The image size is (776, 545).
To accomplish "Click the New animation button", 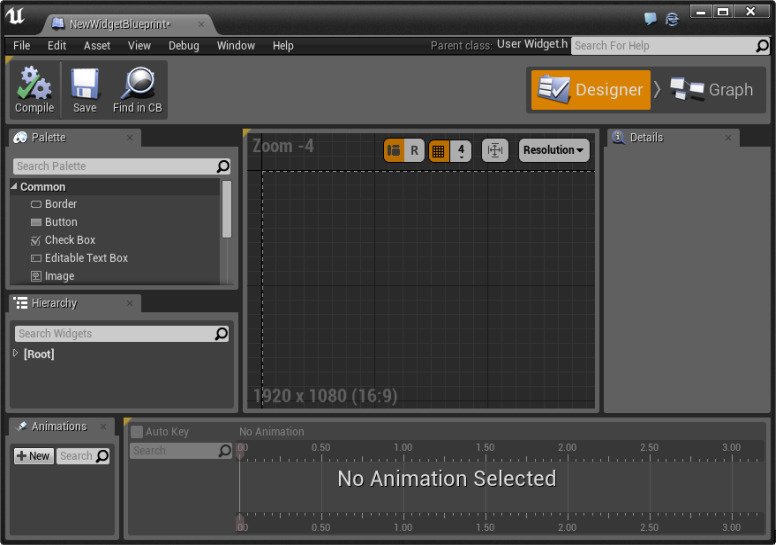I will pyautogui.click(x=33, y=456).
